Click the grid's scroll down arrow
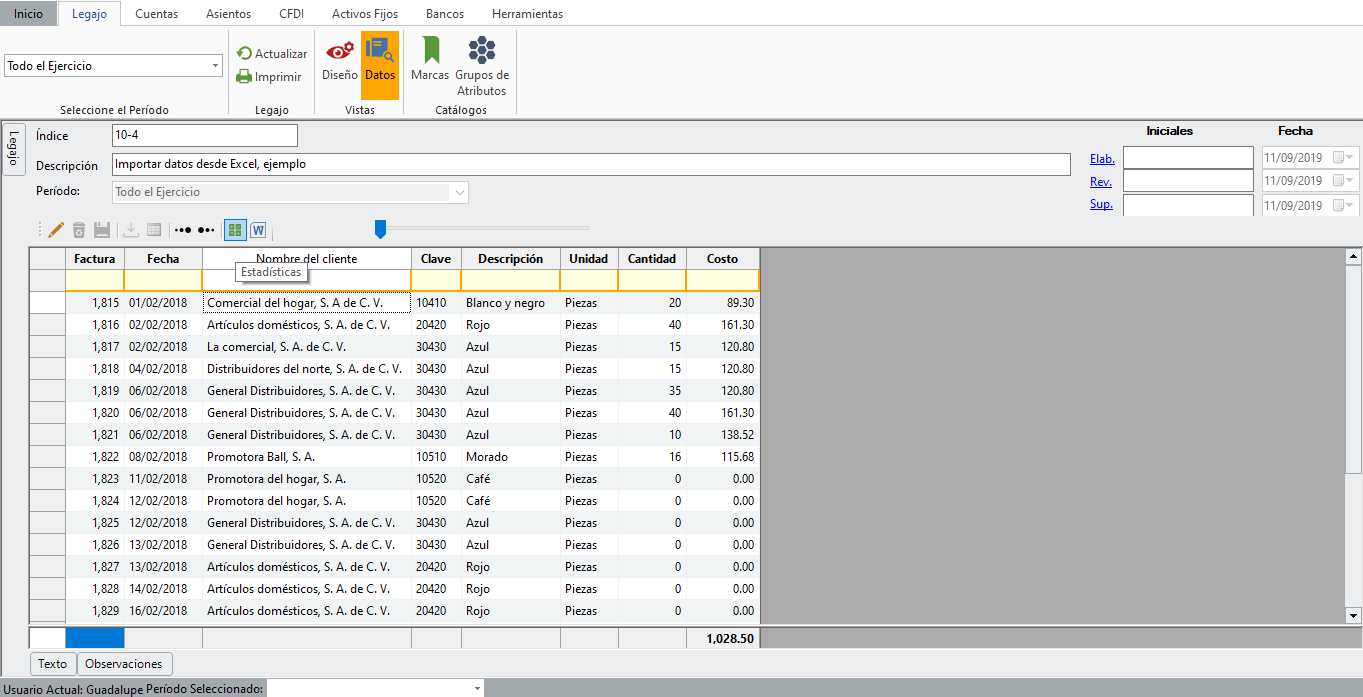The width and height of the screenshot is (1363, 697). click(1354, 615)
